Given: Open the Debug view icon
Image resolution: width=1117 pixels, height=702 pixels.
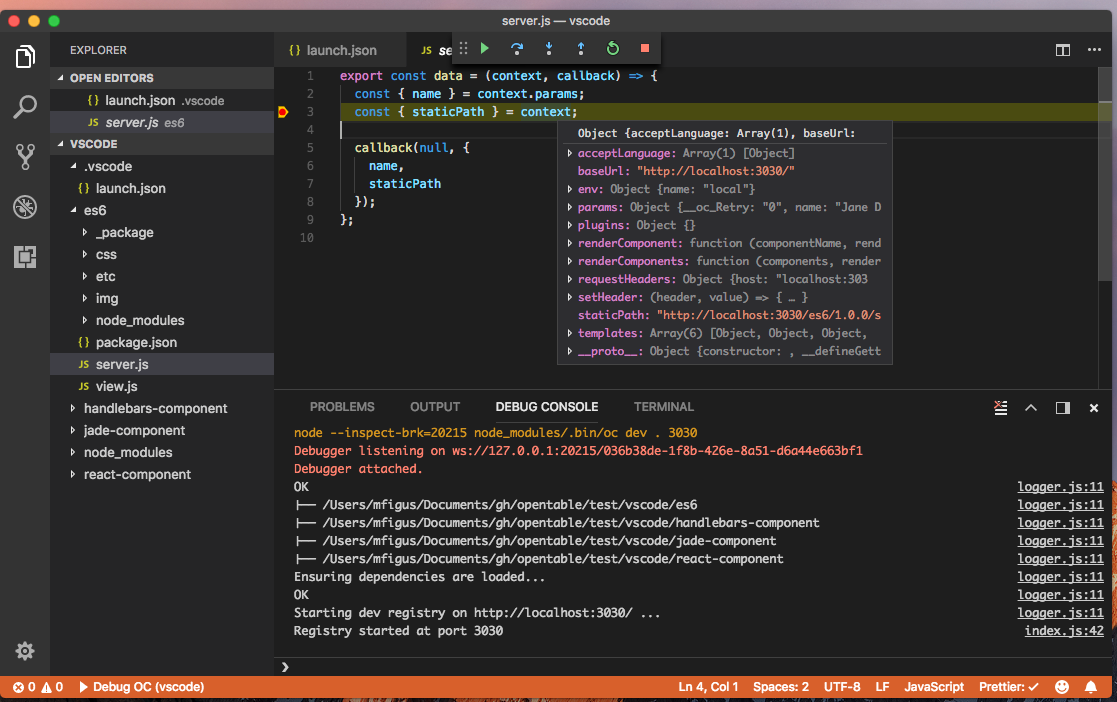Looking at the screenshot, I should point(25,207).
